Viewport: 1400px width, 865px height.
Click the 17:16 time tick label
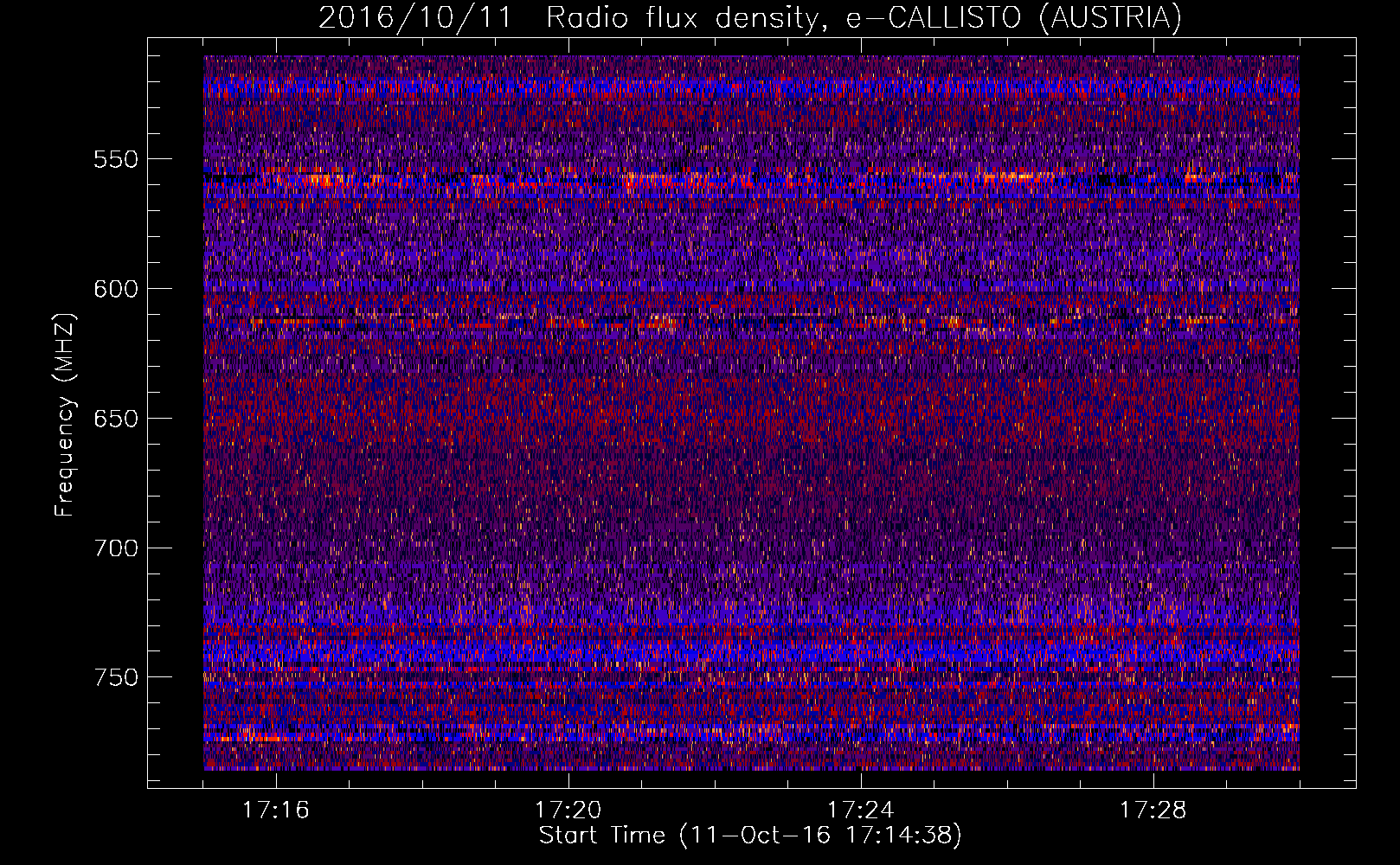click(276, 811)
